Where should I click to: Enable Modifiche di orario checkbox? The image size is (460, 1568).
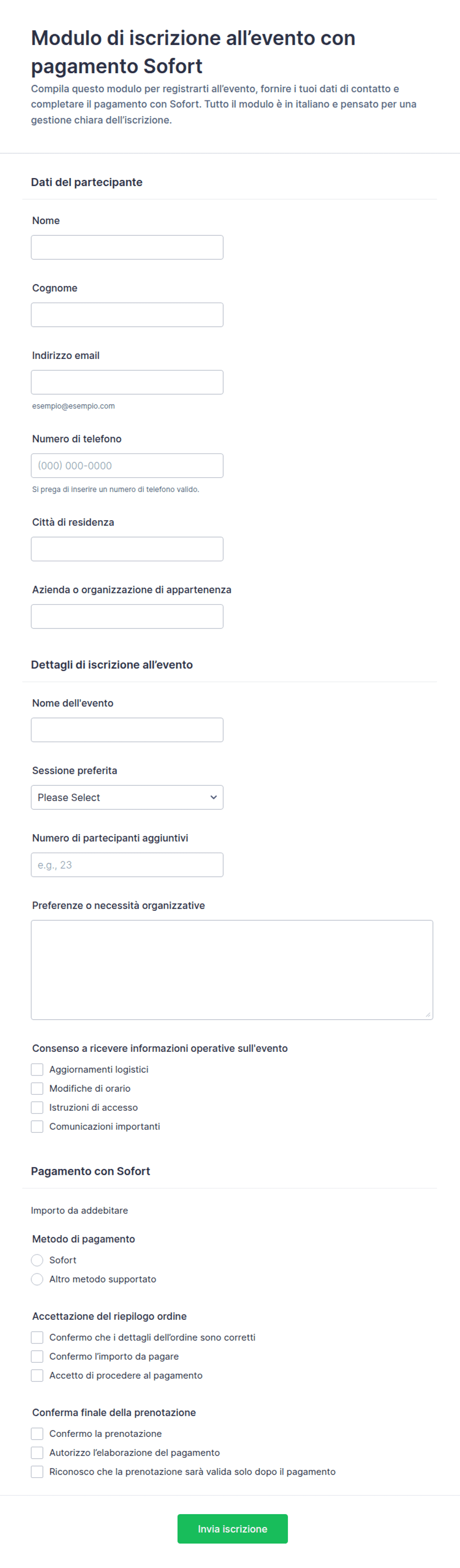37,1088
